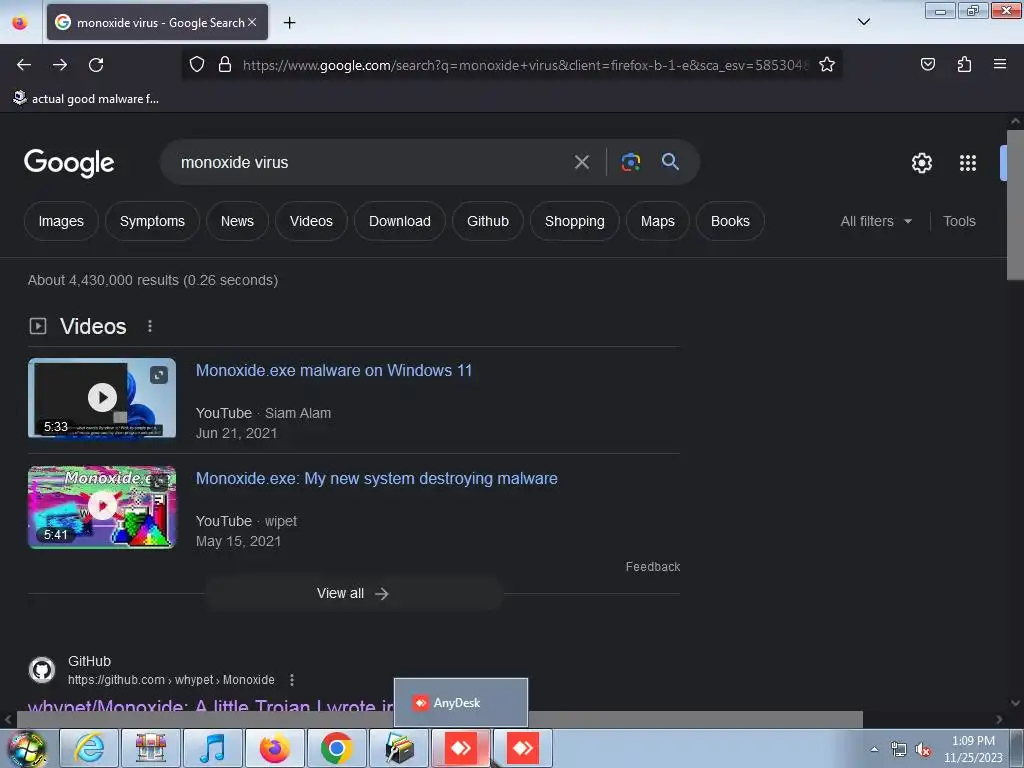Close the monoxide virus Google Search tab
Image resolution: width=1024 pixels, height=768 pixels.
click(x=252, y=22)
